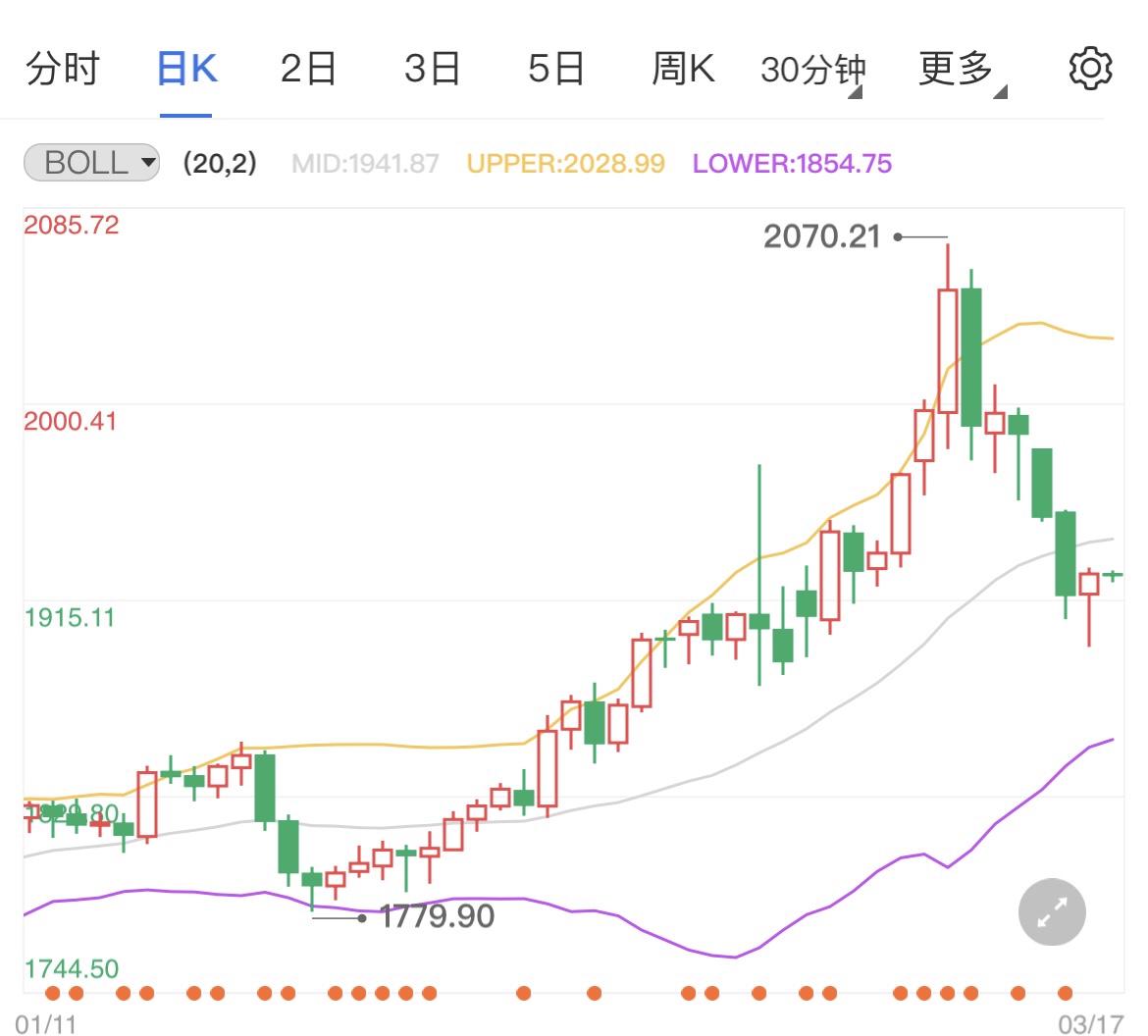Open the chart settings gear icon
The width and height of the screenshot is (1148, 1036).
point(1090,69)
